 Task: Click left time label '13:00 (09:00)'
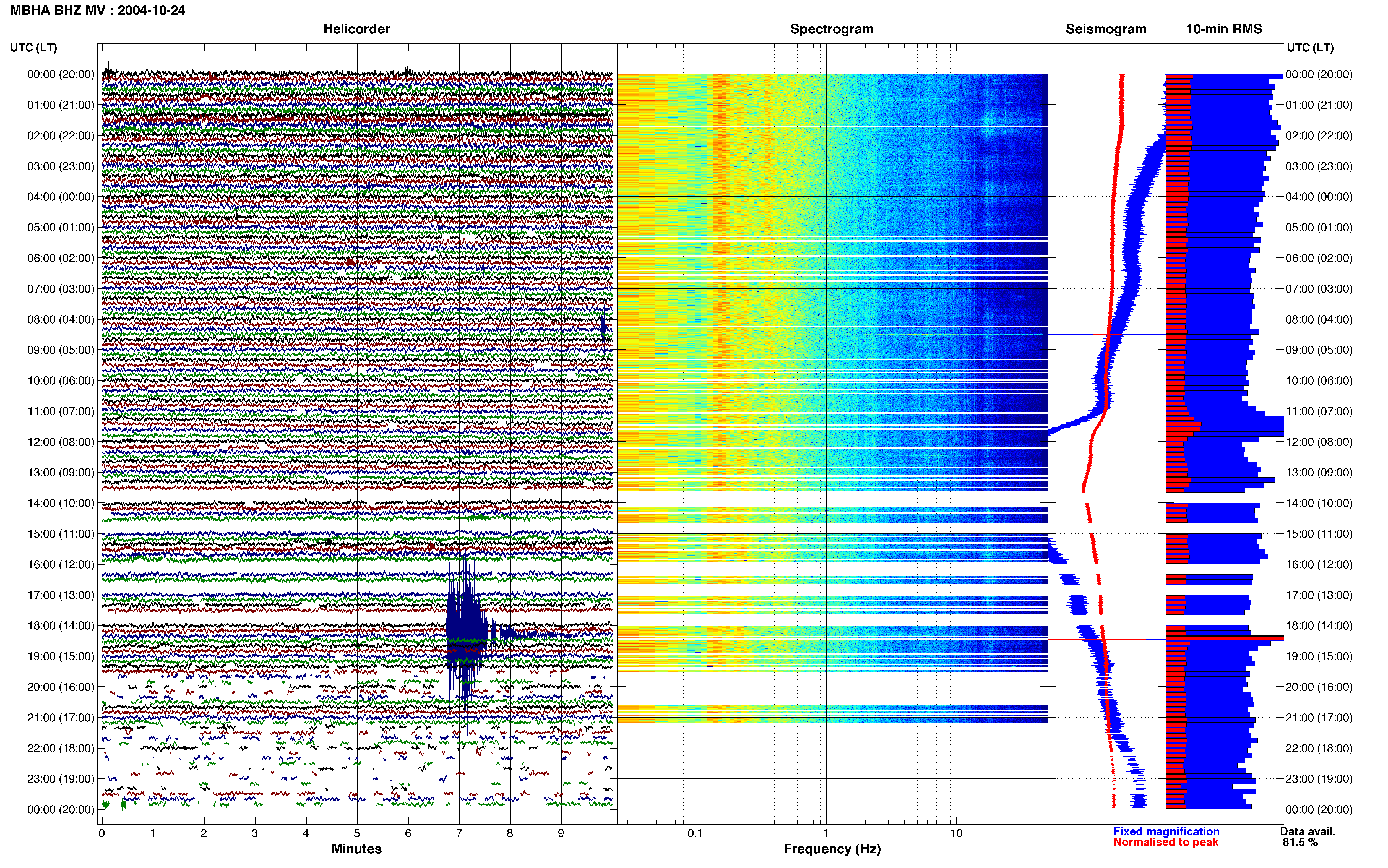pyautogui.click(x=60, y=472)
